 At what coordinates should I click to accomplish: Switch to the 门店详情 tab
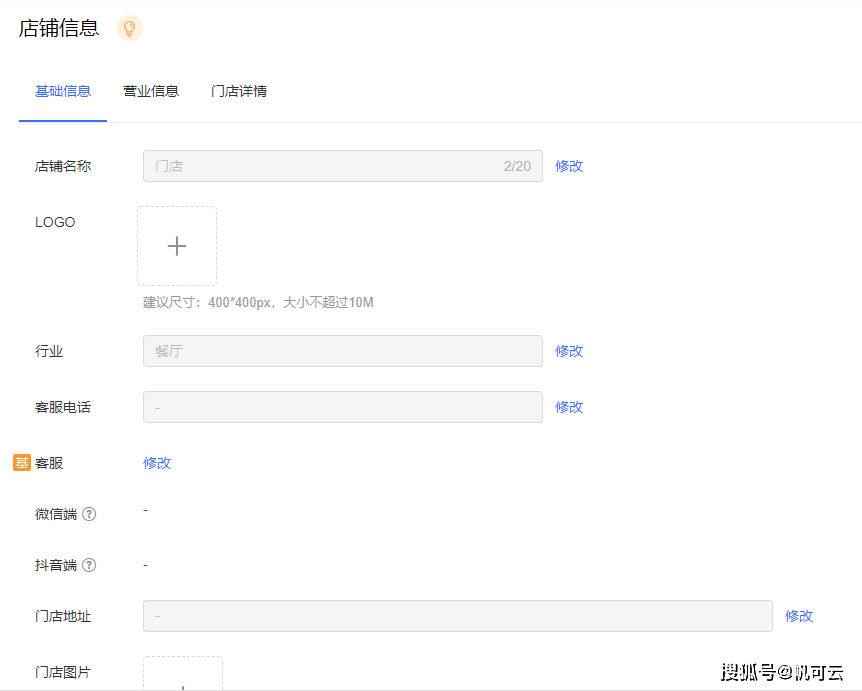pyautogui.click(x=238, y=90)
